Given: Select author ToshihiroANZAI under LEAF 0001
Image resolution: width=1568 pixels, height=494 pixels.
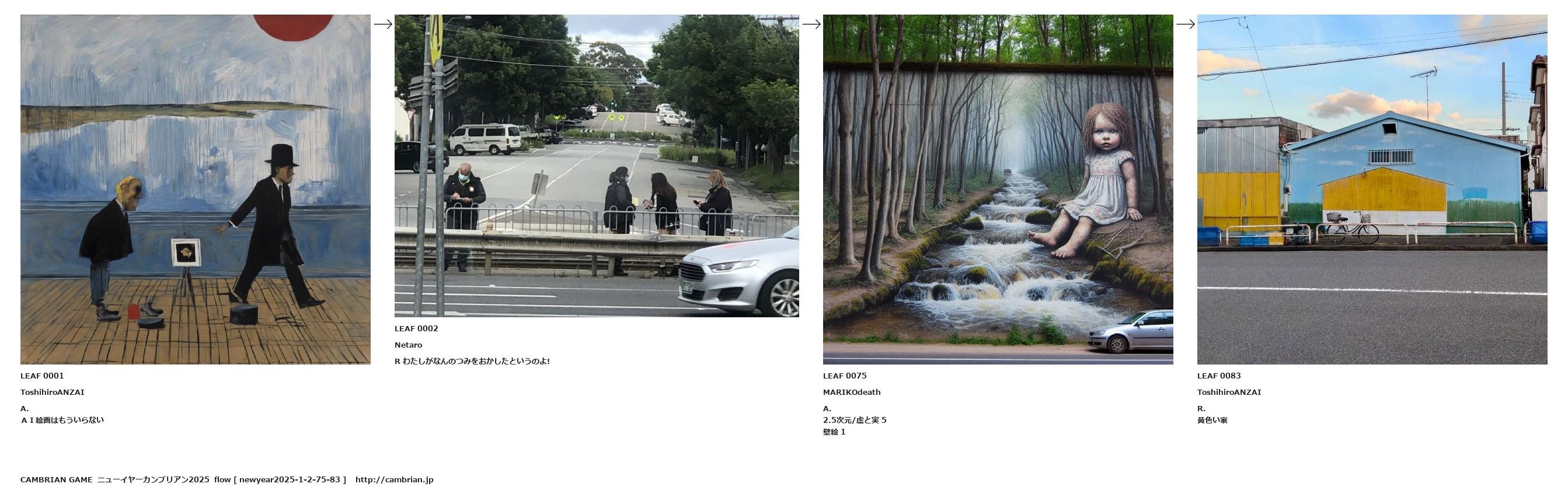Looking at the screenshot, I should point(53,393).
